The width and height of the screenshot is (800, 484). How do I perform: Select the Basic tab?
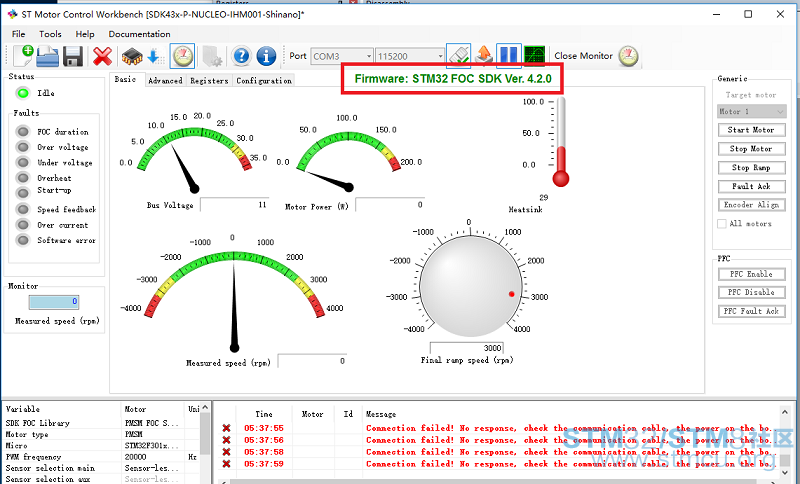tap(125, 79)
